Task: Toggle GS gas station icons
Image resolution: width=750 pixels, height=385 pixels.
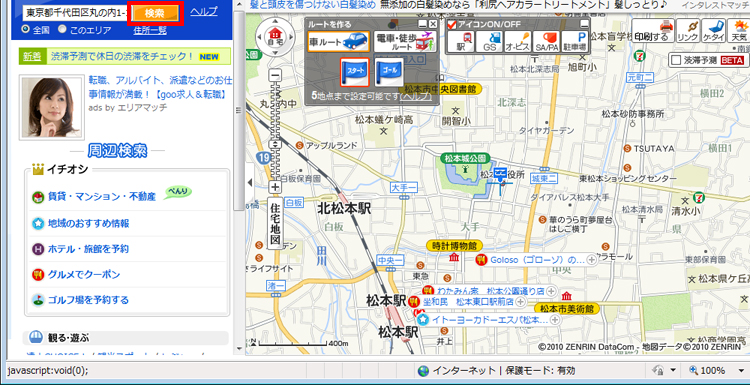Action: 489,42
